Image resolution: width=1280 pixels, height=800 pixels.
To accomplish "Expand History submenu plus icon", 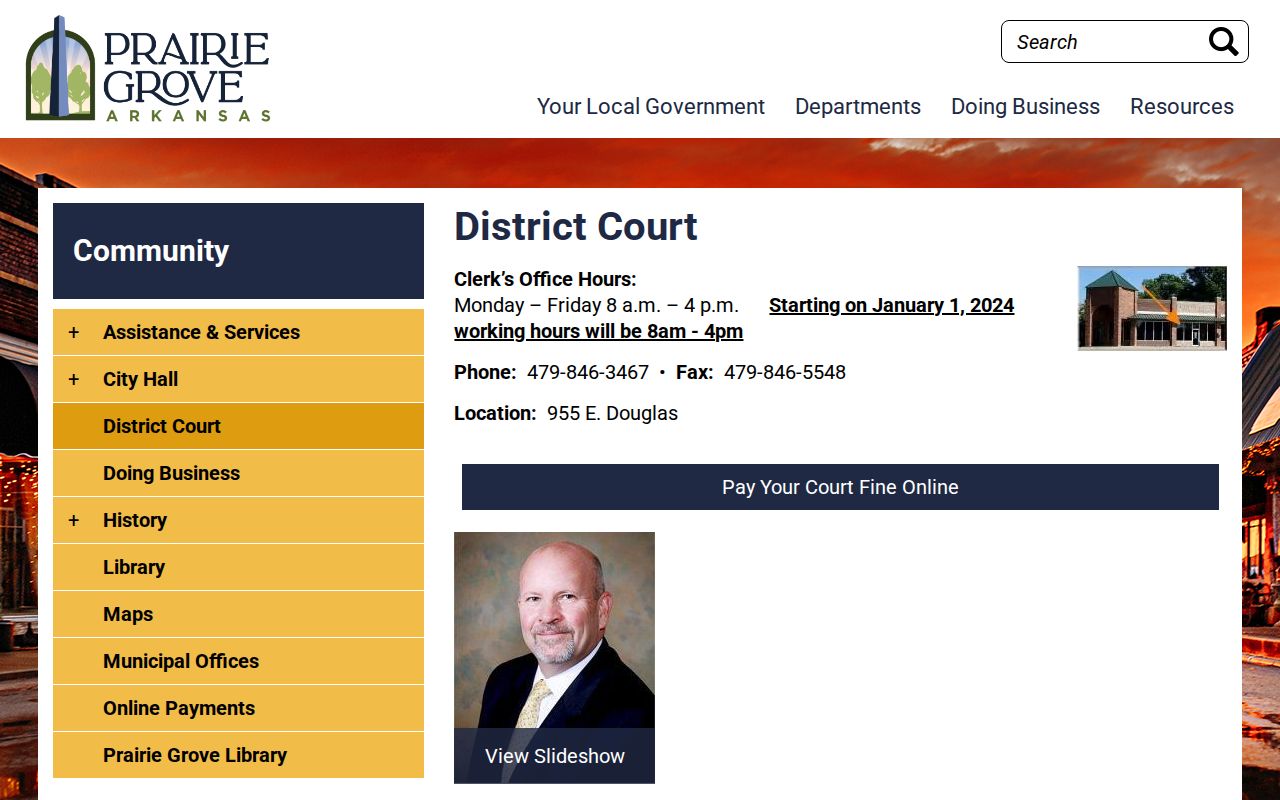I will (73, 520).
